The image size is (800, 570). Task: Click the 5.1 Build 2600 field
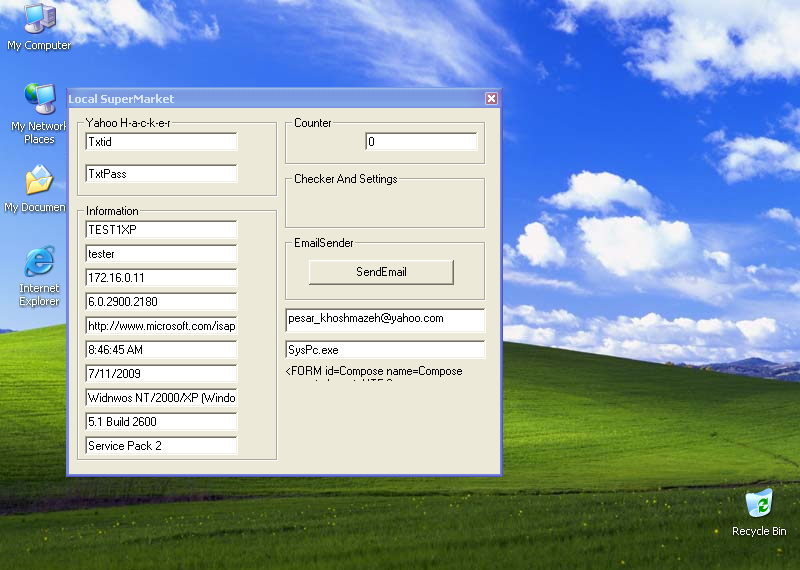coord(161,422)
